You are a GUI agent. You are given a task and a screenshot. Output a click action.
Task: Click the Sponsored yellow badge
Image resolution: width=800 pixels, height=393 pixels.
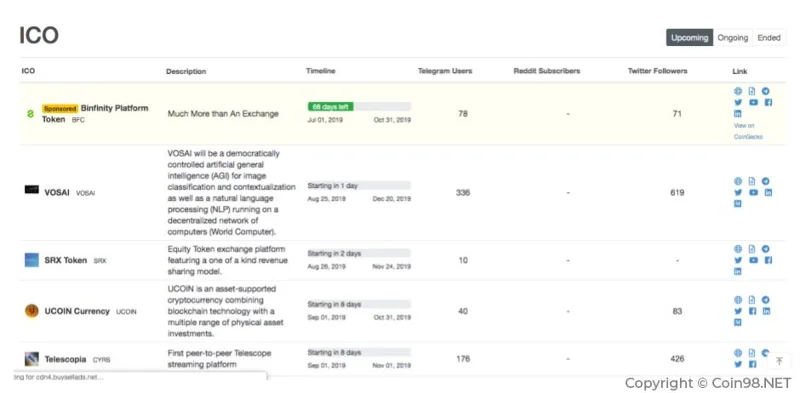60,109
